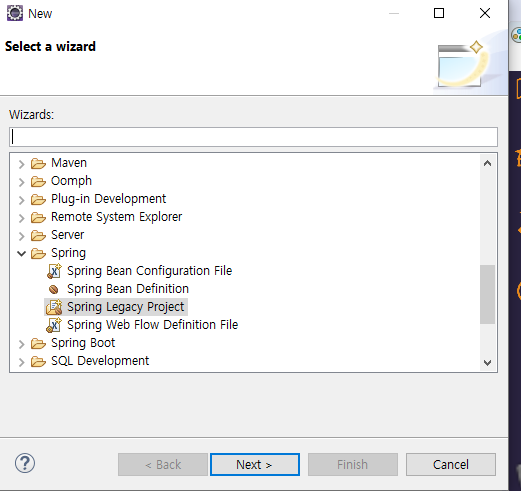Screen dimensions: 521x491
Task: Expand the SQL Development category
Action: coord(22,362)
